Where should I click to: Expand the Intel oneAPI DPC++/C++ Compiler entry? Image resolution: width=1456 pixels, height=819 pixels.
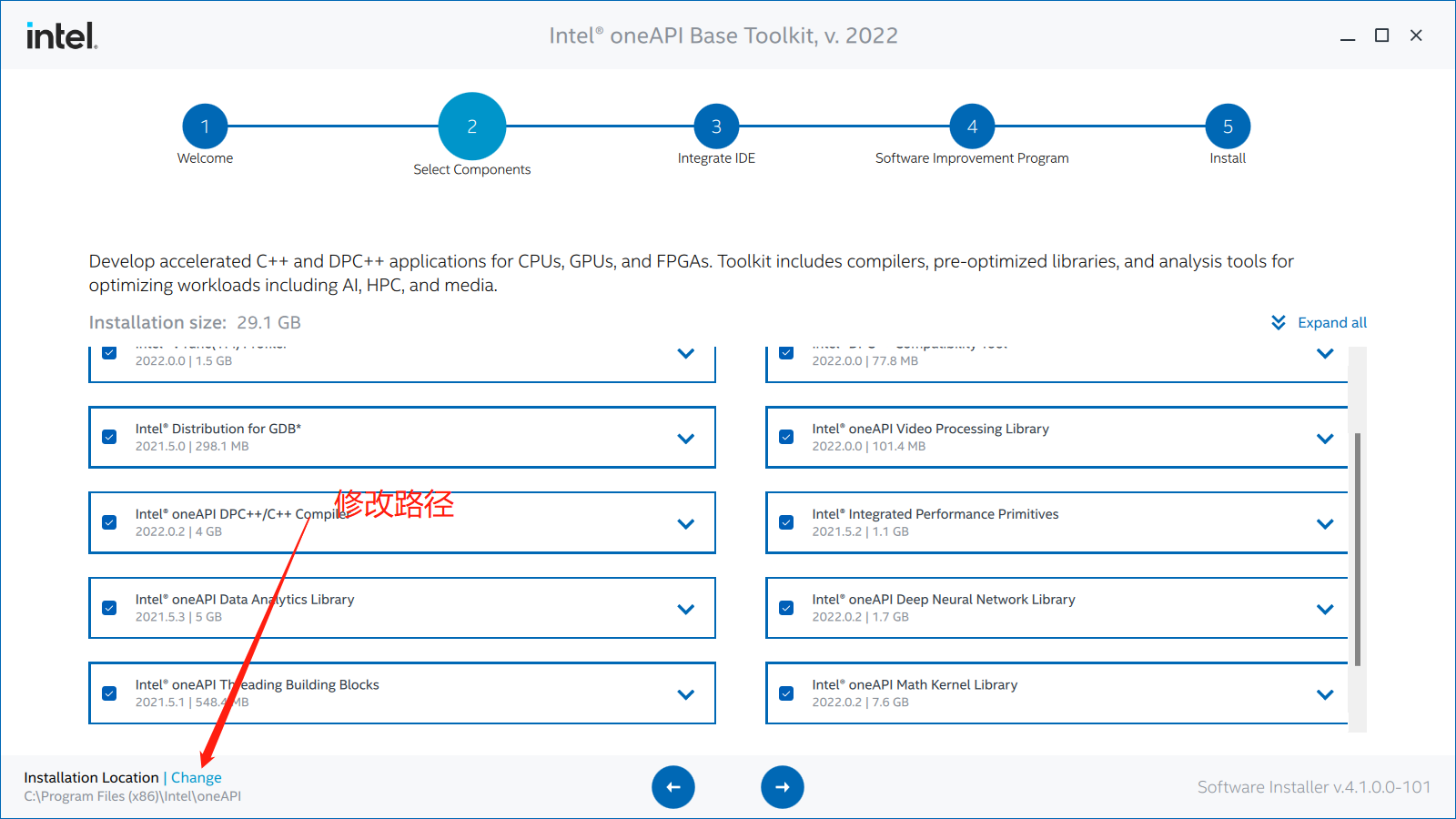[686, 522]
